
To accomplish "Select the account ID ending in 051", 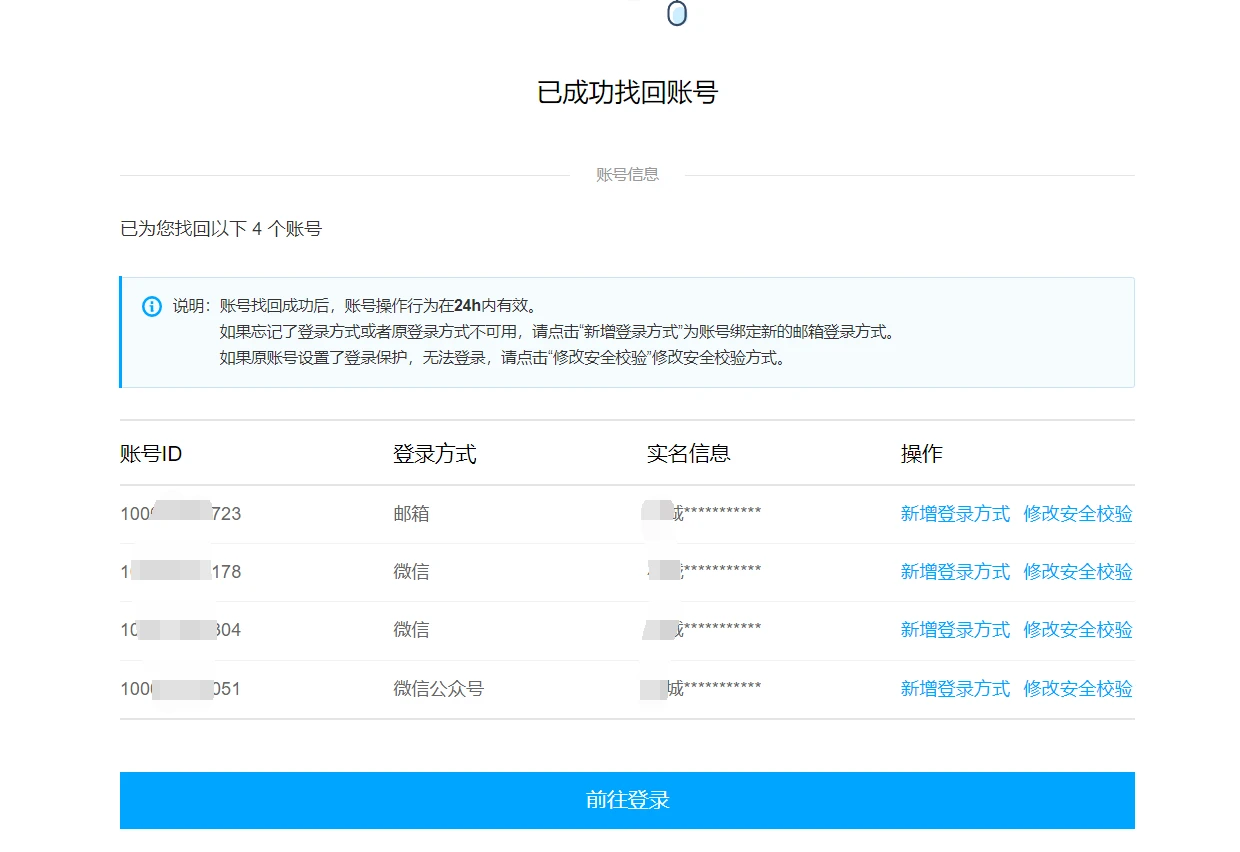I will (x=181, y=689).
